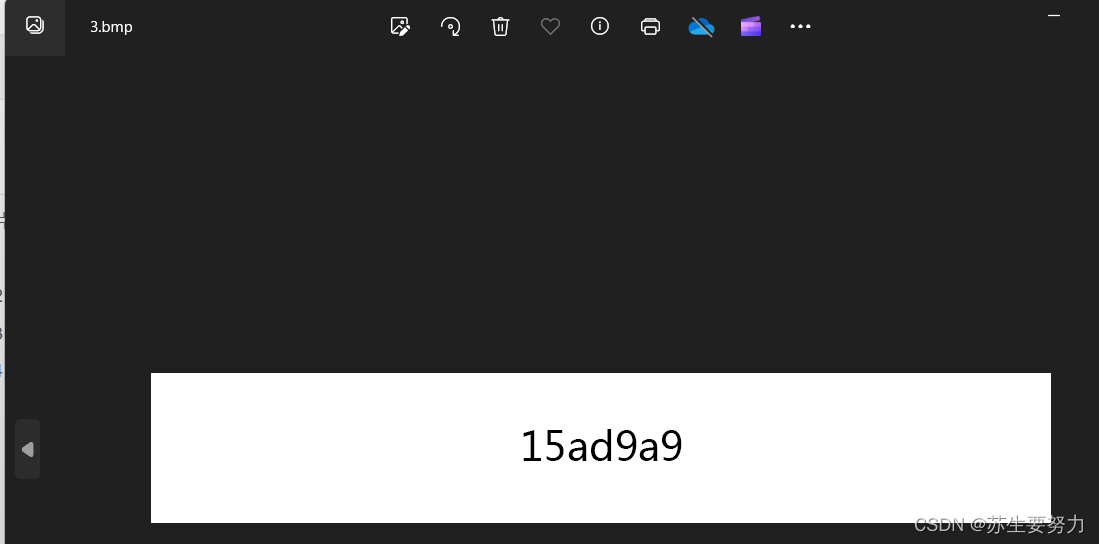Image resolution: width=1099 pixels, height=544 pixels.
Task: Open the OneDrive cloud backup icon
Action: point(701,27)
